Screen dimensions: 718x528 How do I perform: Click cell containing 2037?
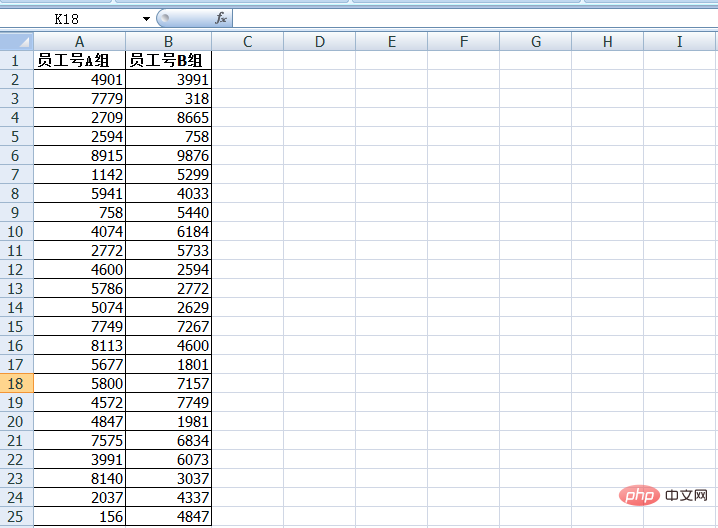coord(80,497)
